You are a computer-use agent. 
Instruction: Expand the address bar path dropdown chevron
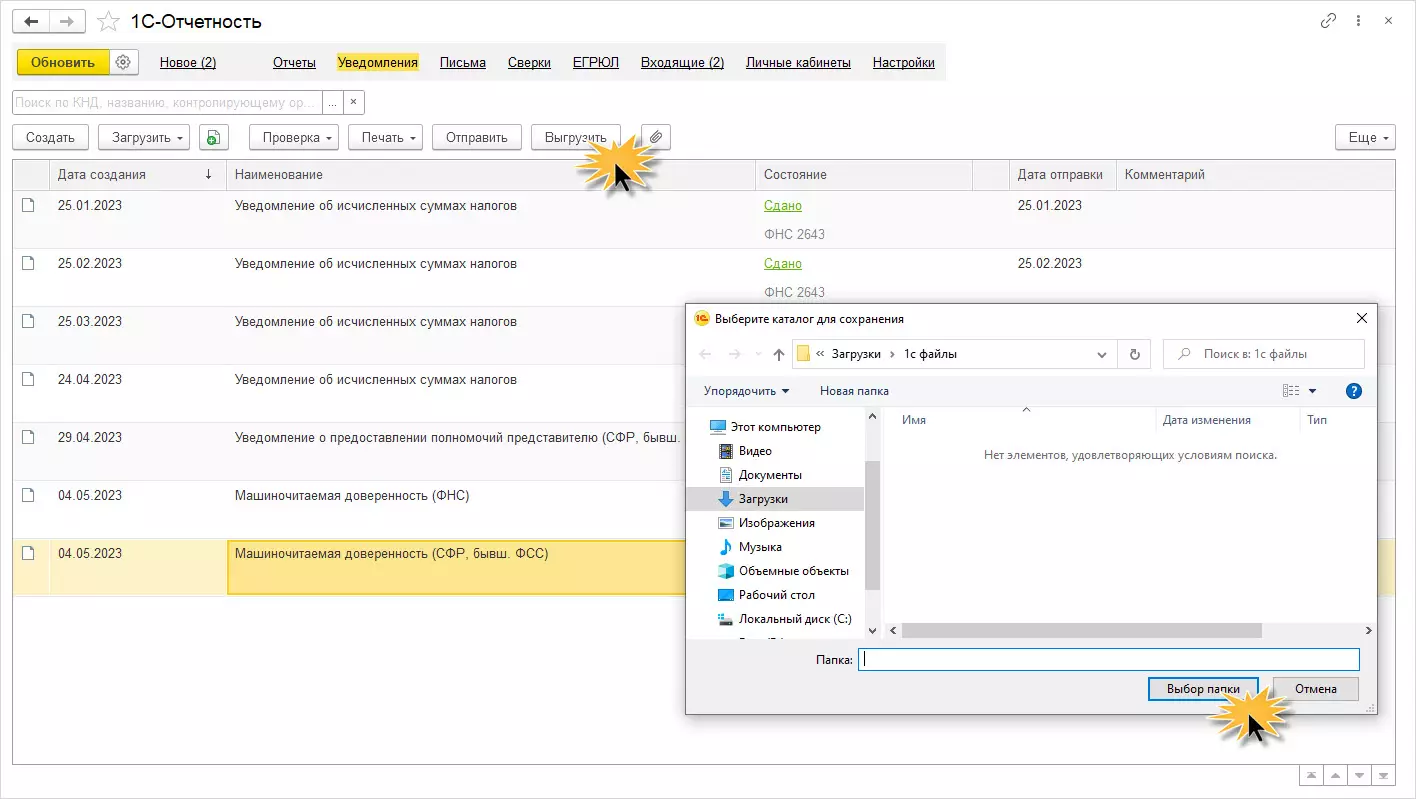point(1102,354)
